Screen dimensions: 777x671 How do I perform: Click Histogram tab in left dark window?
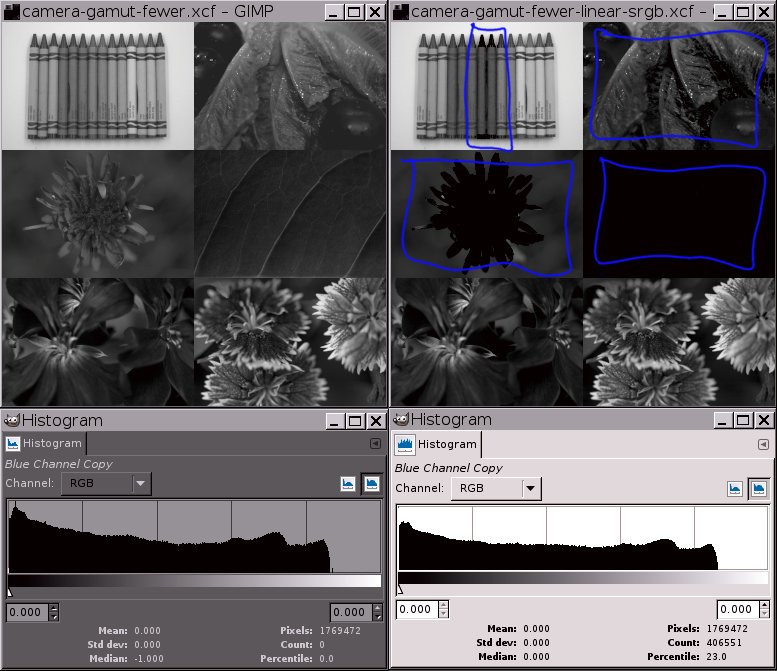(44, 443)
